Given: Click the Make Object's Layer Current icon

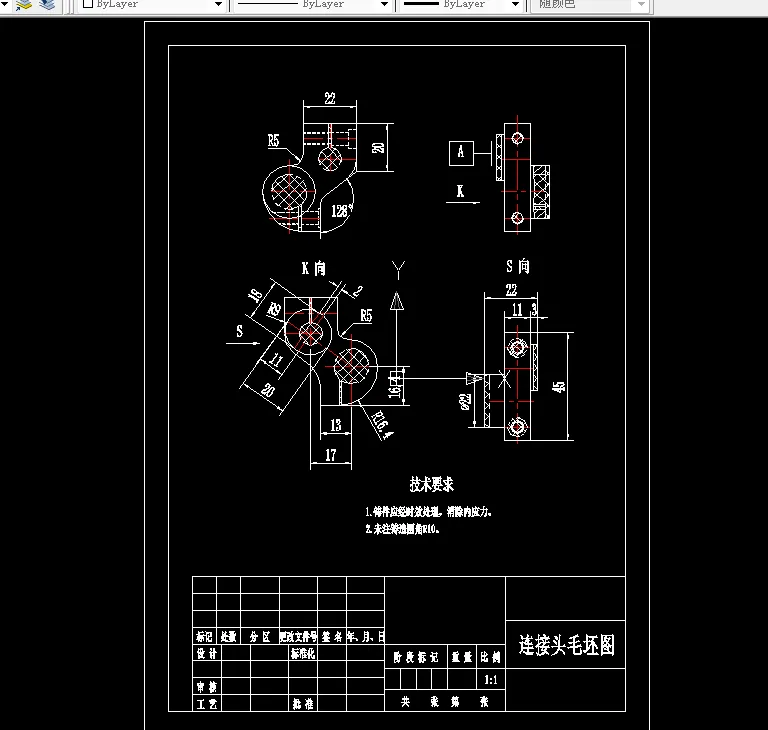Looking at the screenshot, I should [23, 5].
